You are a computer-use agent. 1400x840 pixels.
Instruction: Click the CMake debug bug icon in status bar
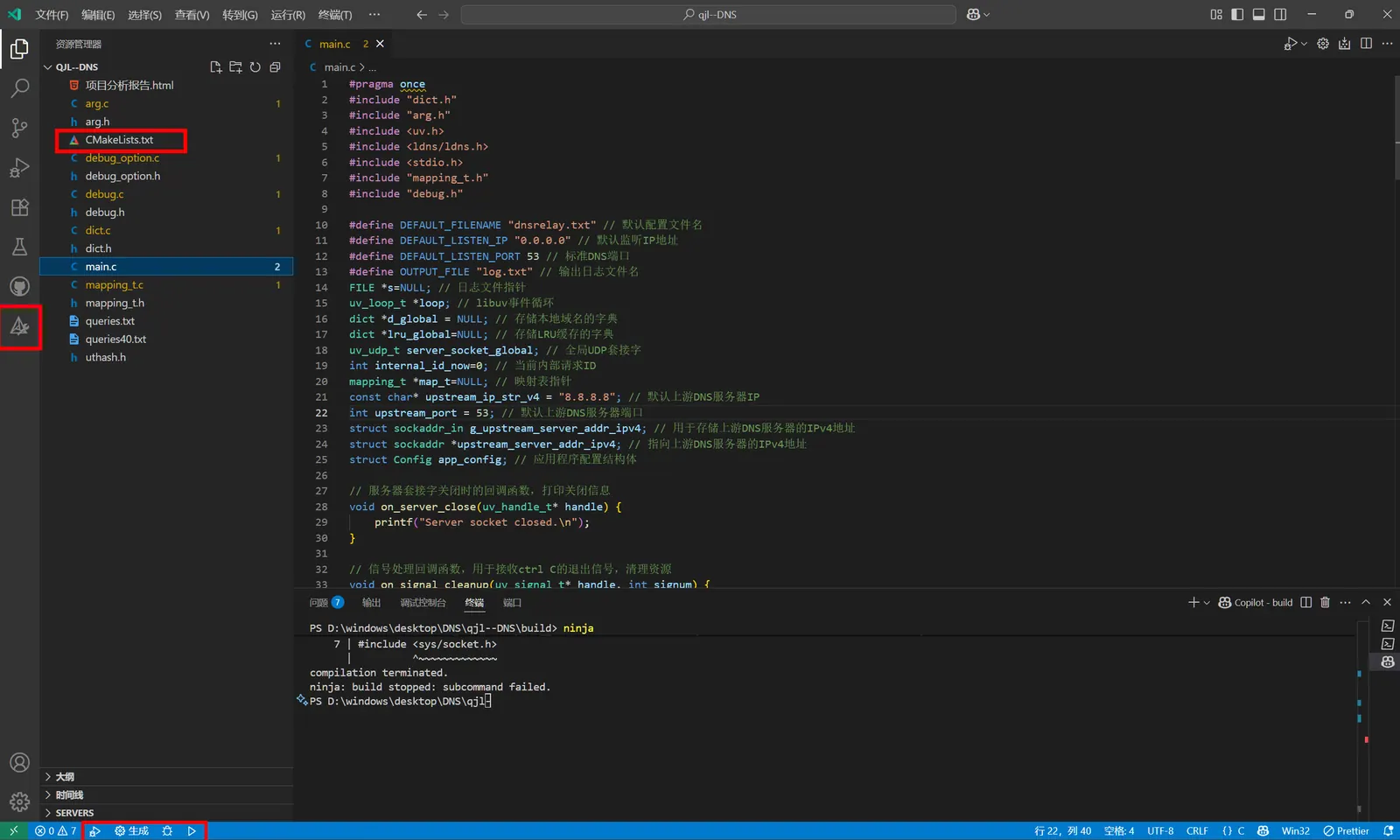pyautogui.click(x=167, y=831)
